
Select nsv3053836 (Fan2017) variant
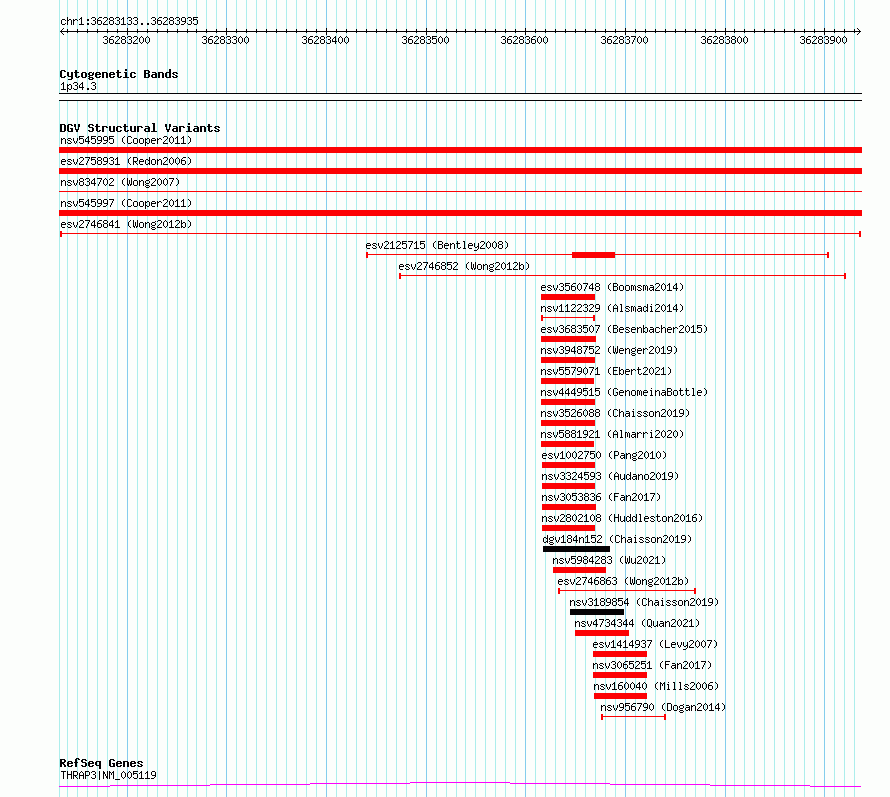(x=601, y=497)
